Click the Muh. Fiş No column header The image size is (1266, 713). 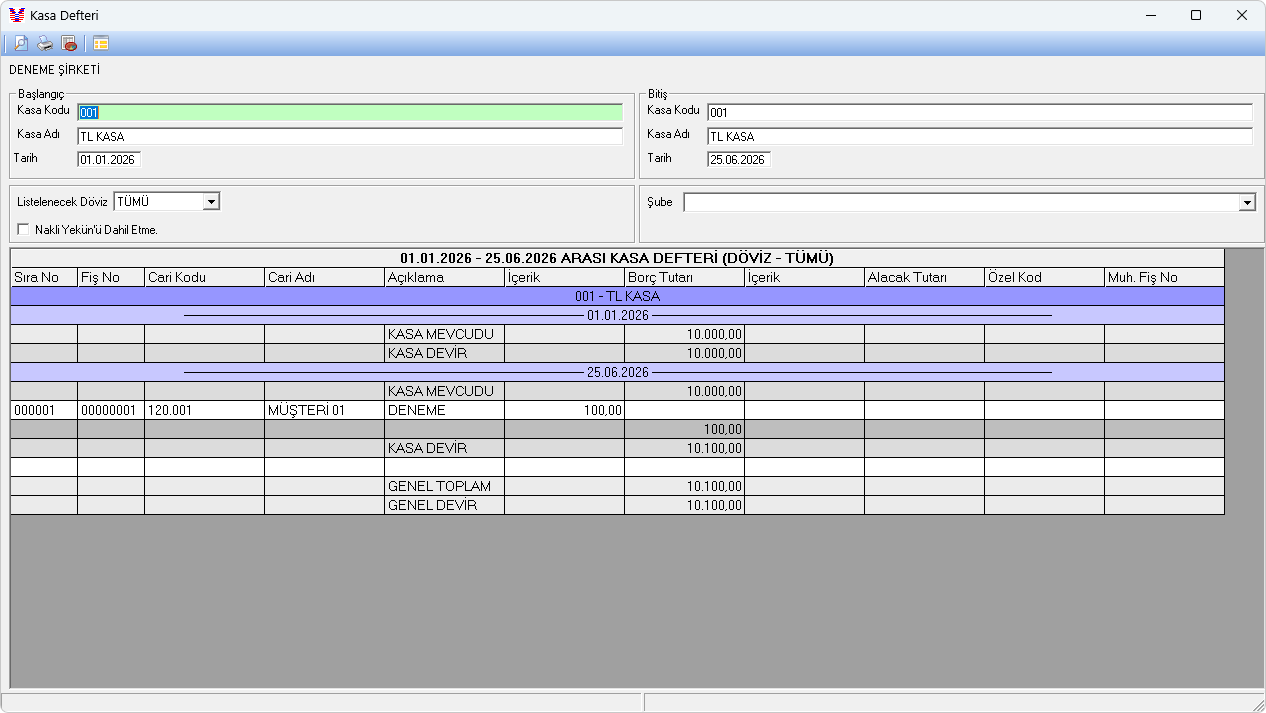pos(1164,277)
